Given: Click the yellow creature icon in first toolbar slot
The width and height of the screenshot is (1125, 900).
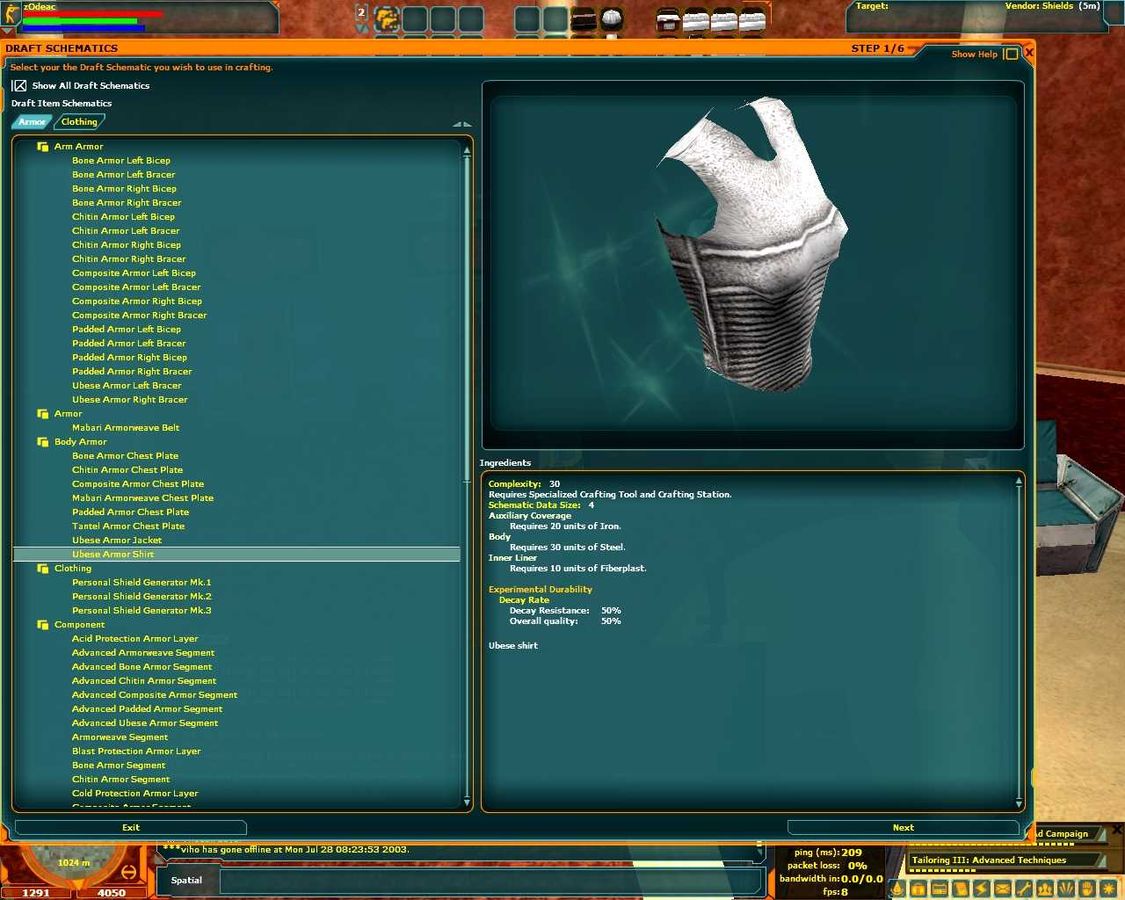Looking at the screenshot, I should 387,19.
